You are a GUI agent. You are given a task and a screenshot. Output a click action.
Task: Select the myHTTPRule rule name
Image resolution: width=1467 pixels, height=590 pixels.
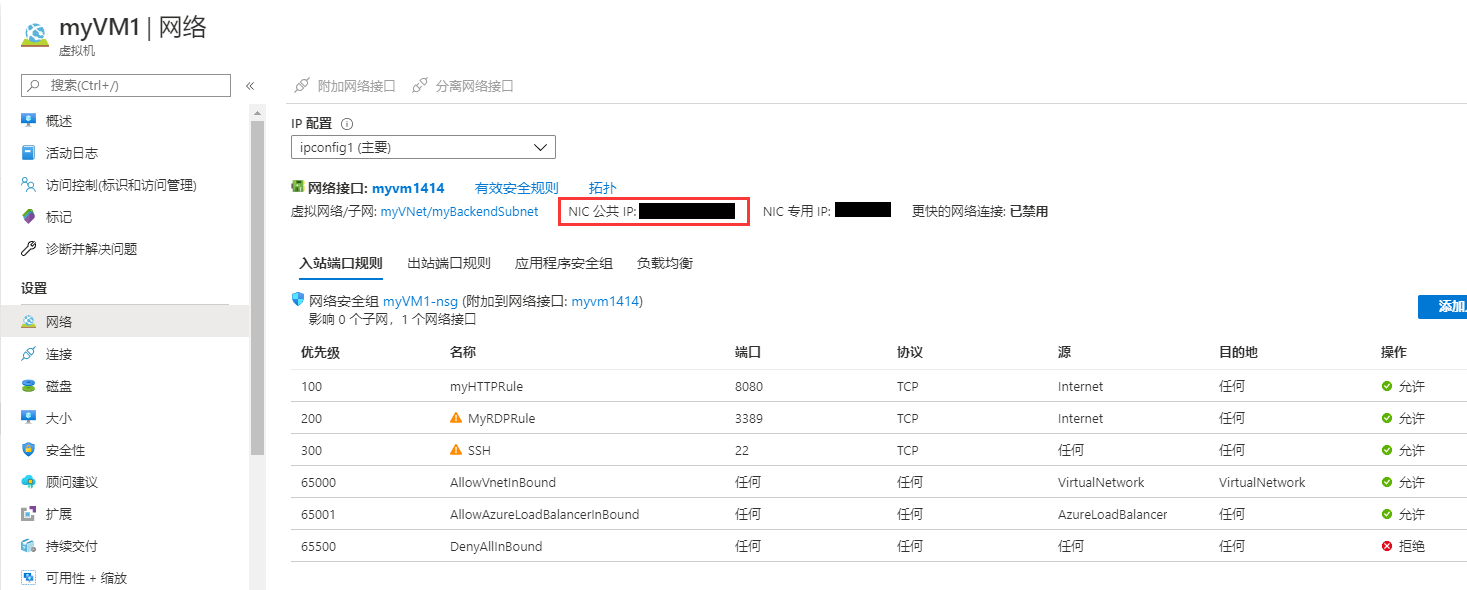[486, 386]
